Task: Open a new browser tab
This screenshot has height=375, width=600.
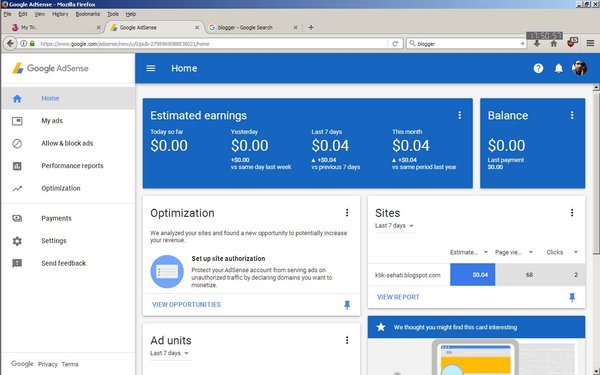Action: [311, 27]
